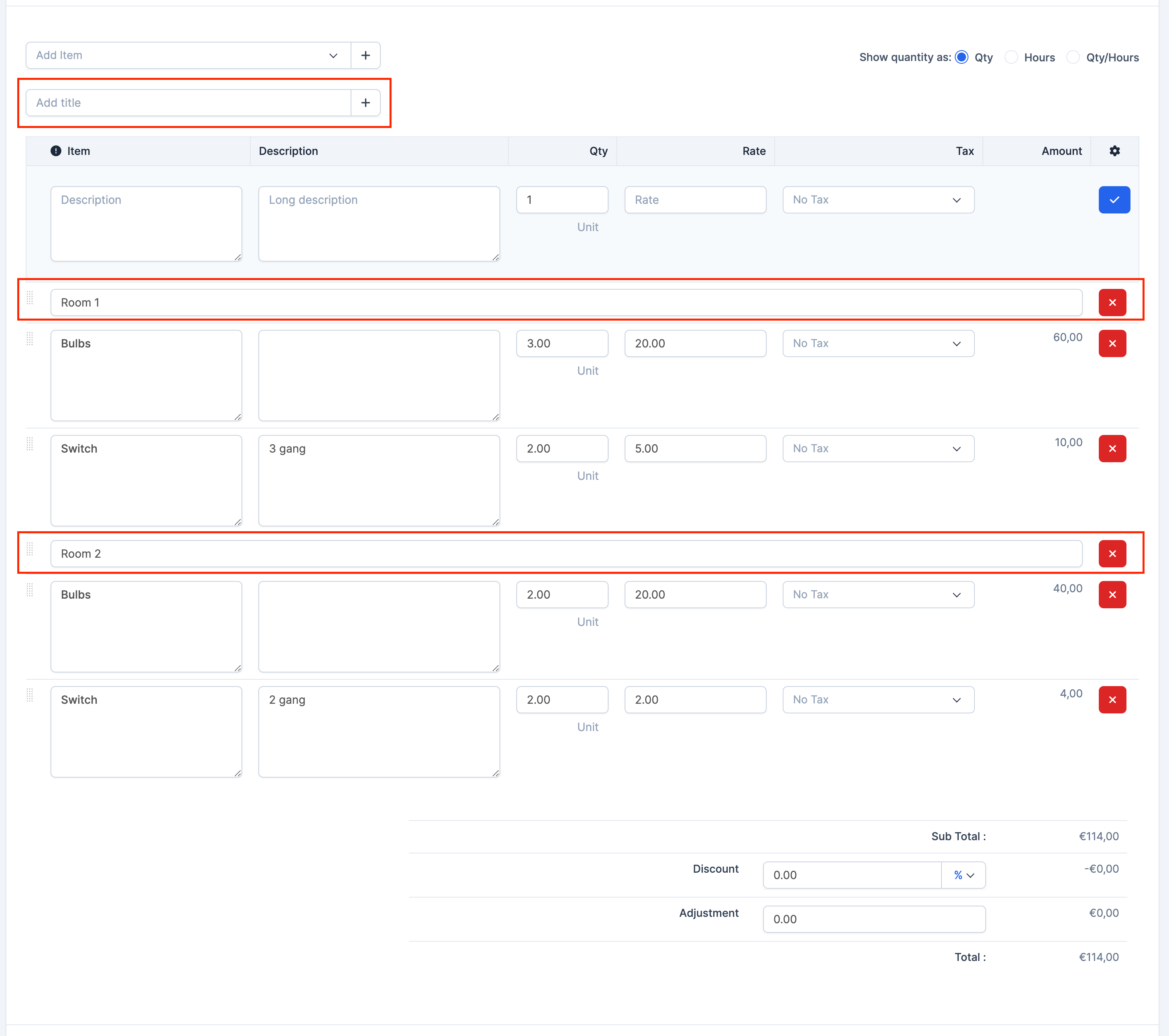Delete the Room 1 title row
1169x1036 pixels.
pyautogui.click(x=1112, y=303)
